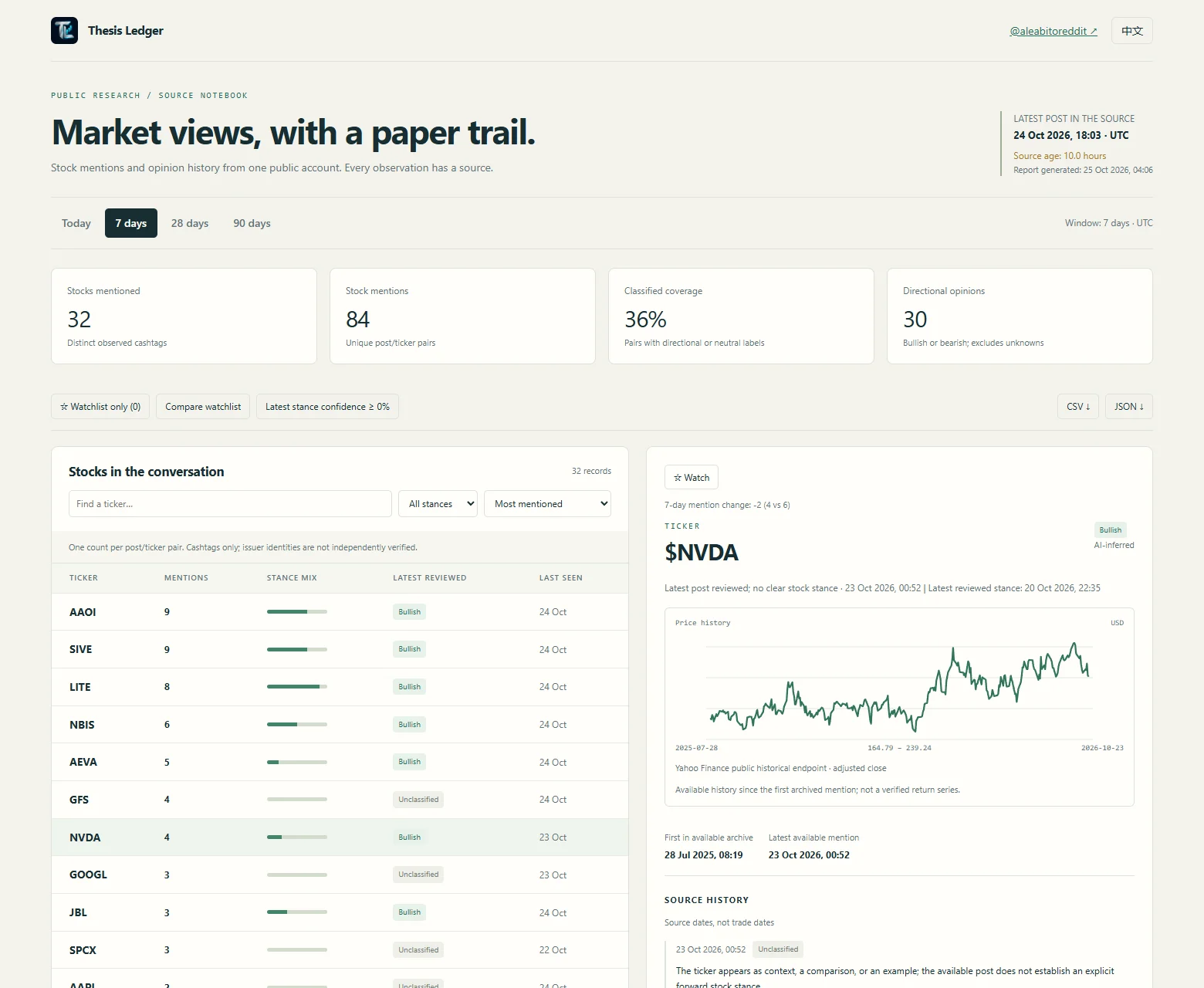Select the JBL ticker row
This screenshot has height=988, width=1204.
340,912
